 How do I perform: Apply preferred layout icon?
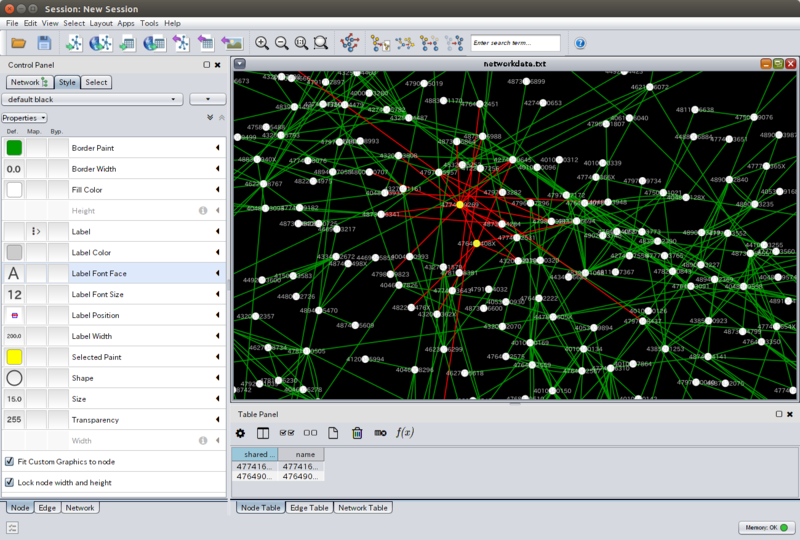pos(350,43)
